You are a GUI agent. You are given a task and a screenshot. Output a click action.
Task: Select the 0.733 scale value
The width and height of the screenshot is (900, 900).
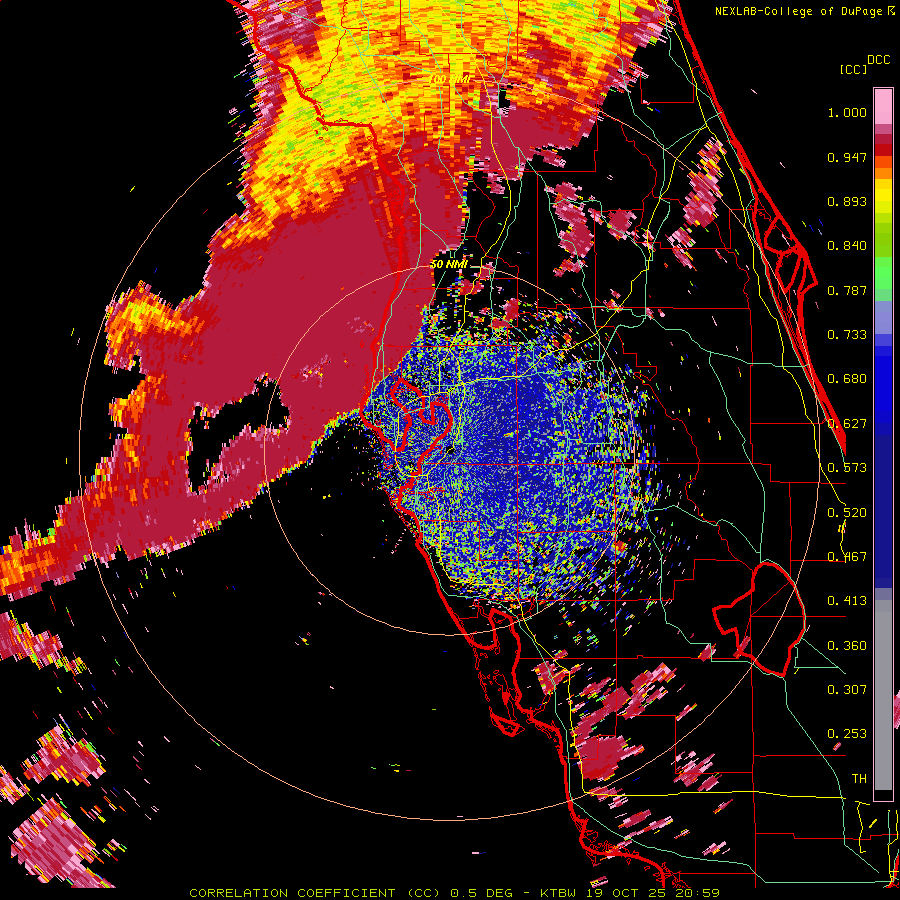pos(847,335)
